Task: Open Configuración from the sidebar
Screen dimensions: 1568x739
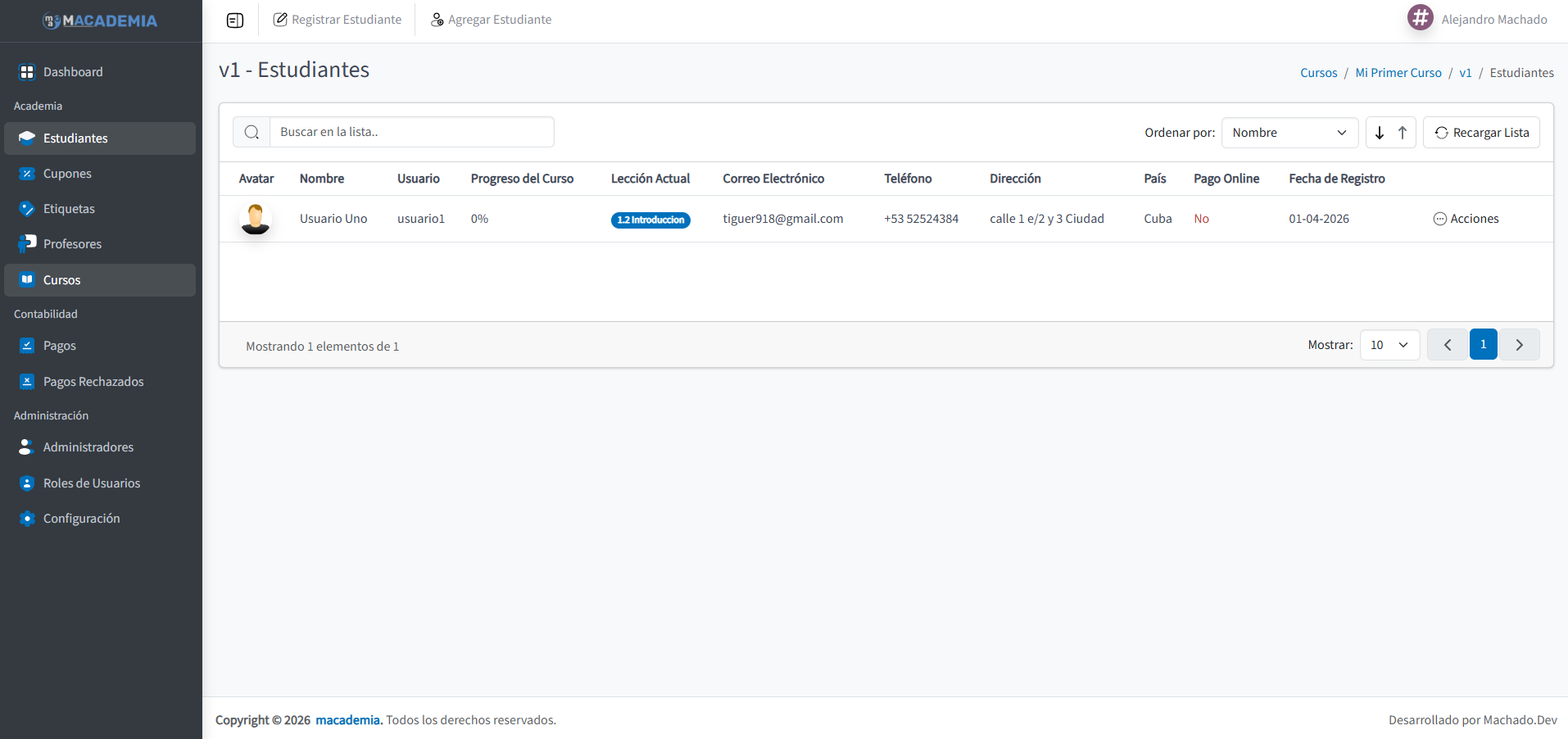Action: (82, 518)
